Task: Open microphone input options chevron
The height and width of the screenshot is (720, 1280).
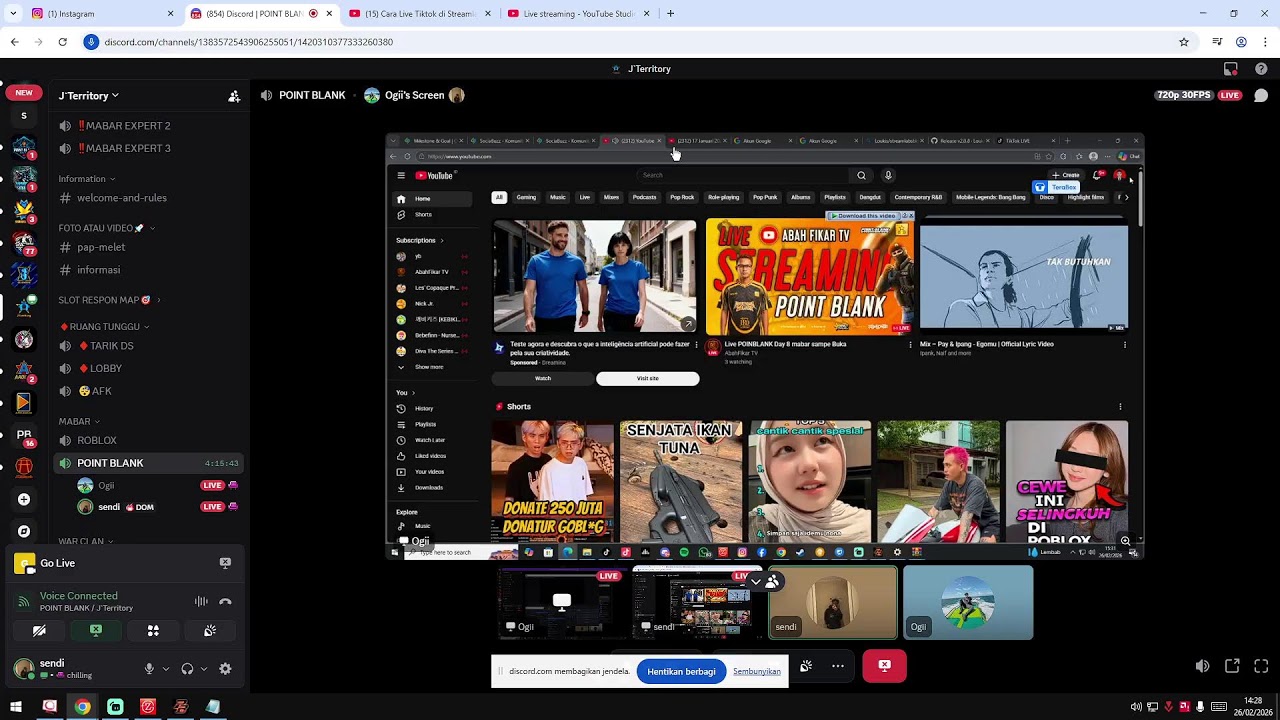Action: (166, 669)
